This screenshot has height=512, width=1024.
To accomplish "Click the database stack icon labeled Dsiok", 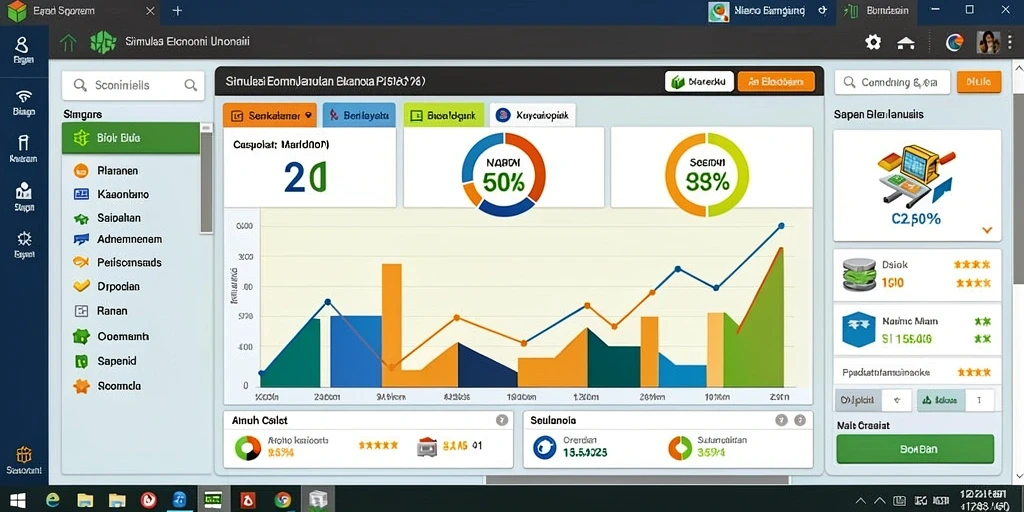I will coord(856,275).
